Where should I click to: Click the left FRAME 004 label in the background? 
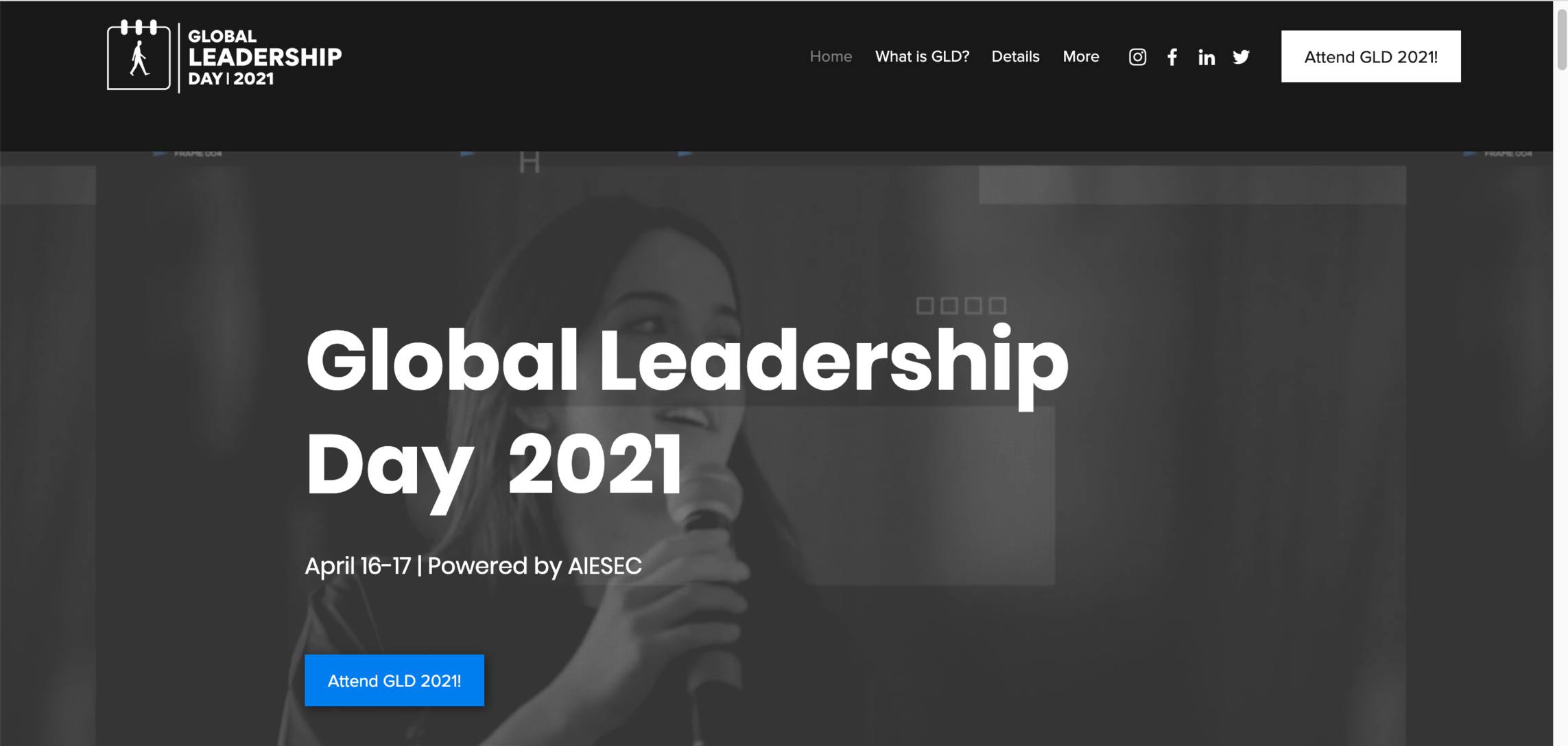(198, 154)
